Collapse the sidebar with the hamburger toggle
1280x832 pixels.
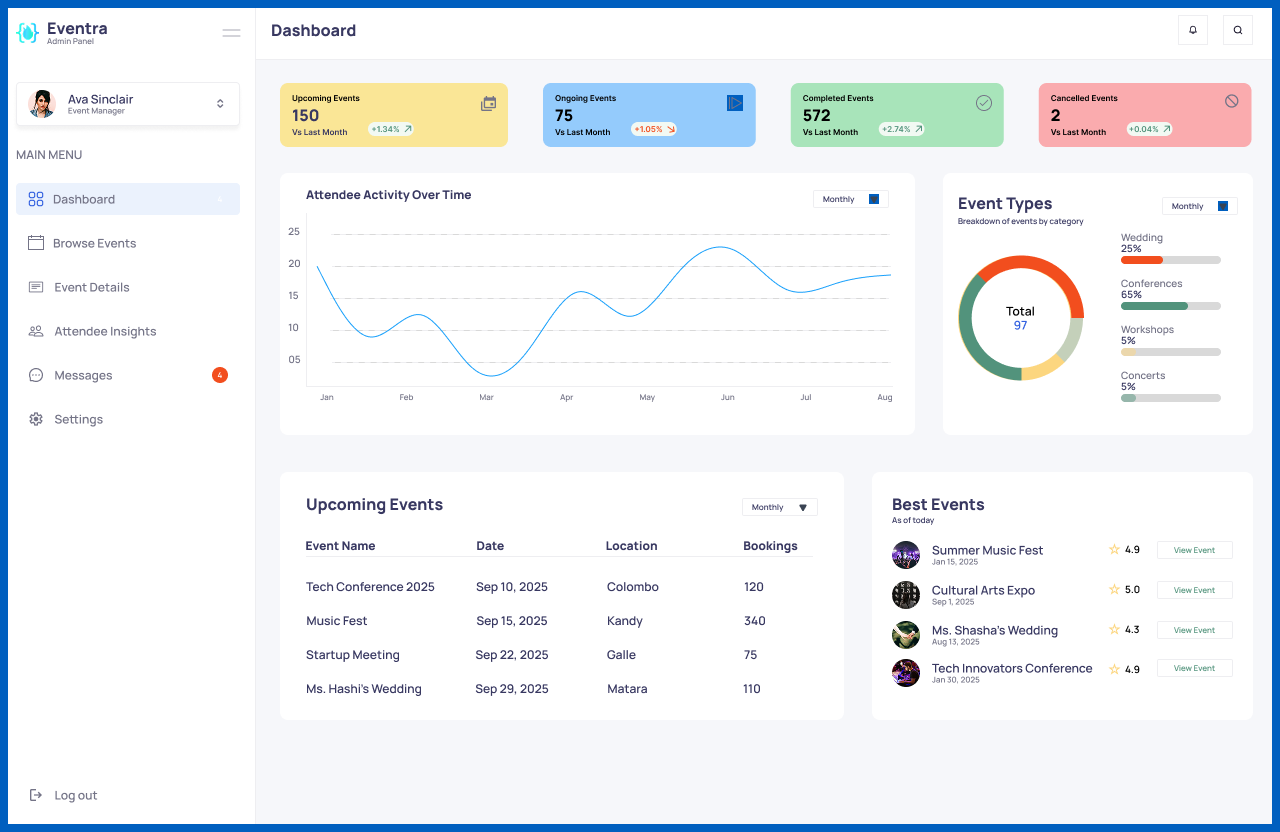(x=231, y=33)
